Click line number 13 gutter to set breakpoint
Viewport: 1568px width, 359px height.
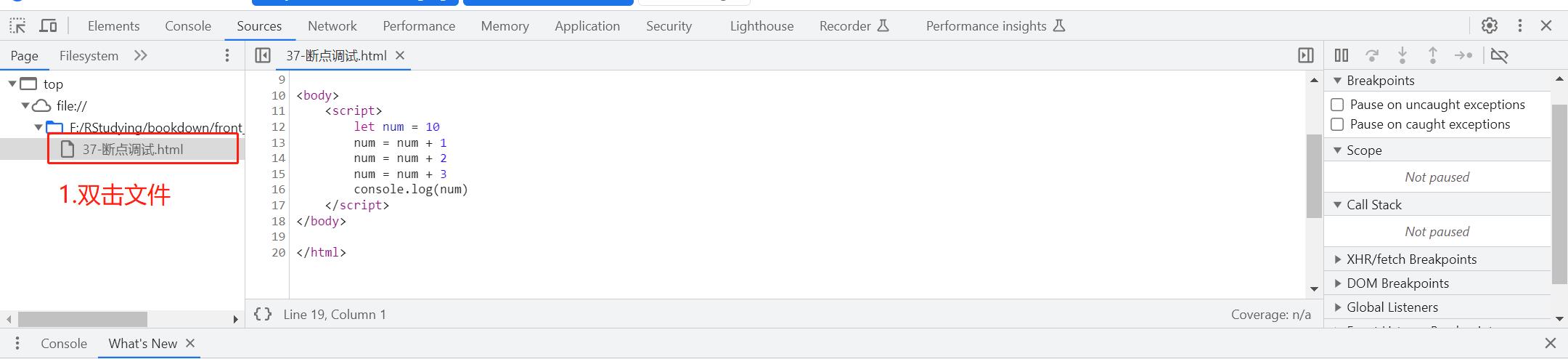tap(279, 142)
